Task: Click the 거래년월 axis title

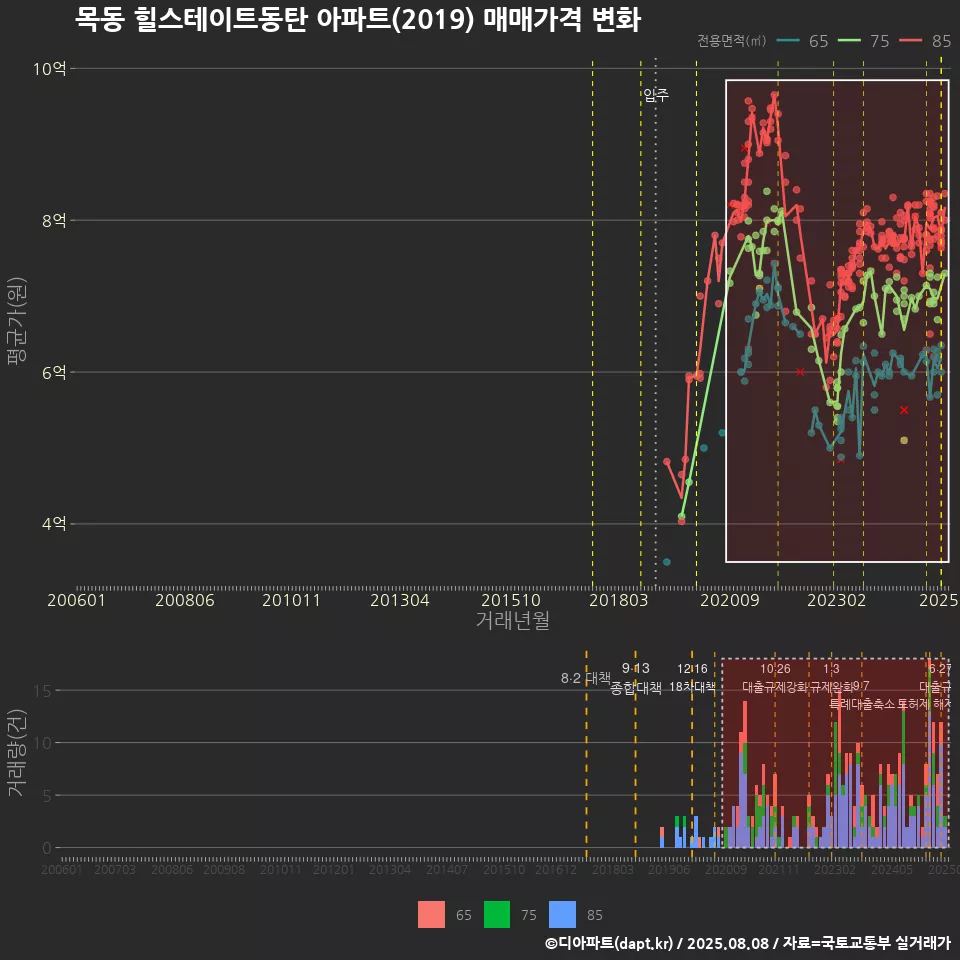Action: (512, 620)
